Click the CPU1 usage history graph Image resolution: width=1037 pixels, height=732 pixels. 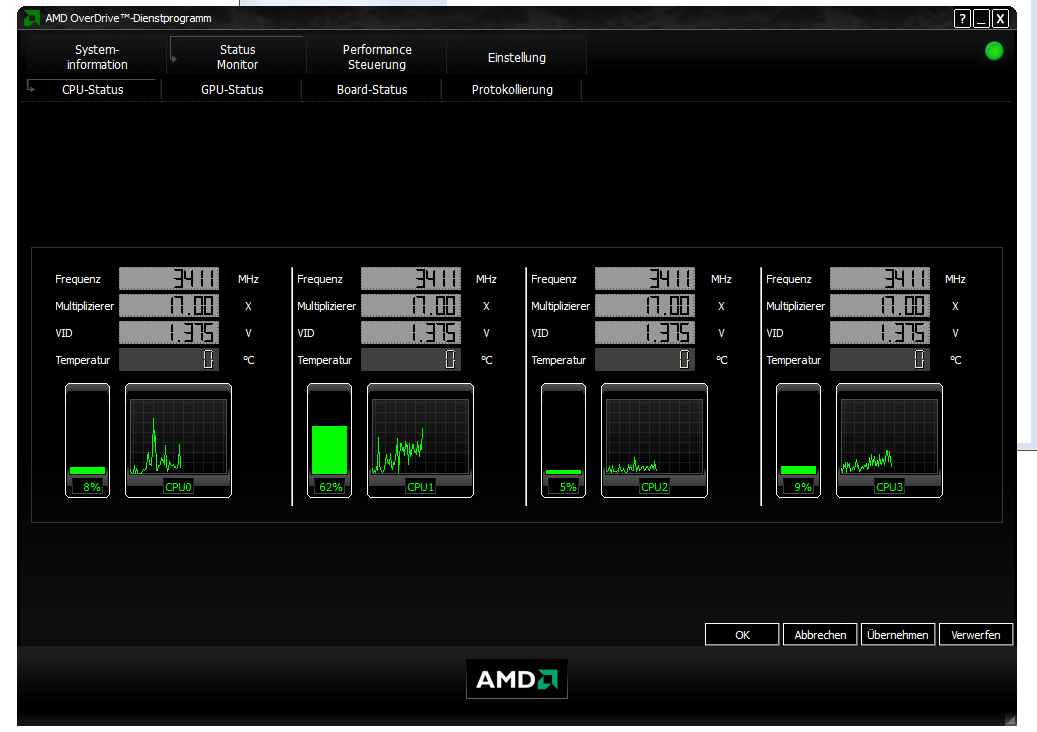421,436
